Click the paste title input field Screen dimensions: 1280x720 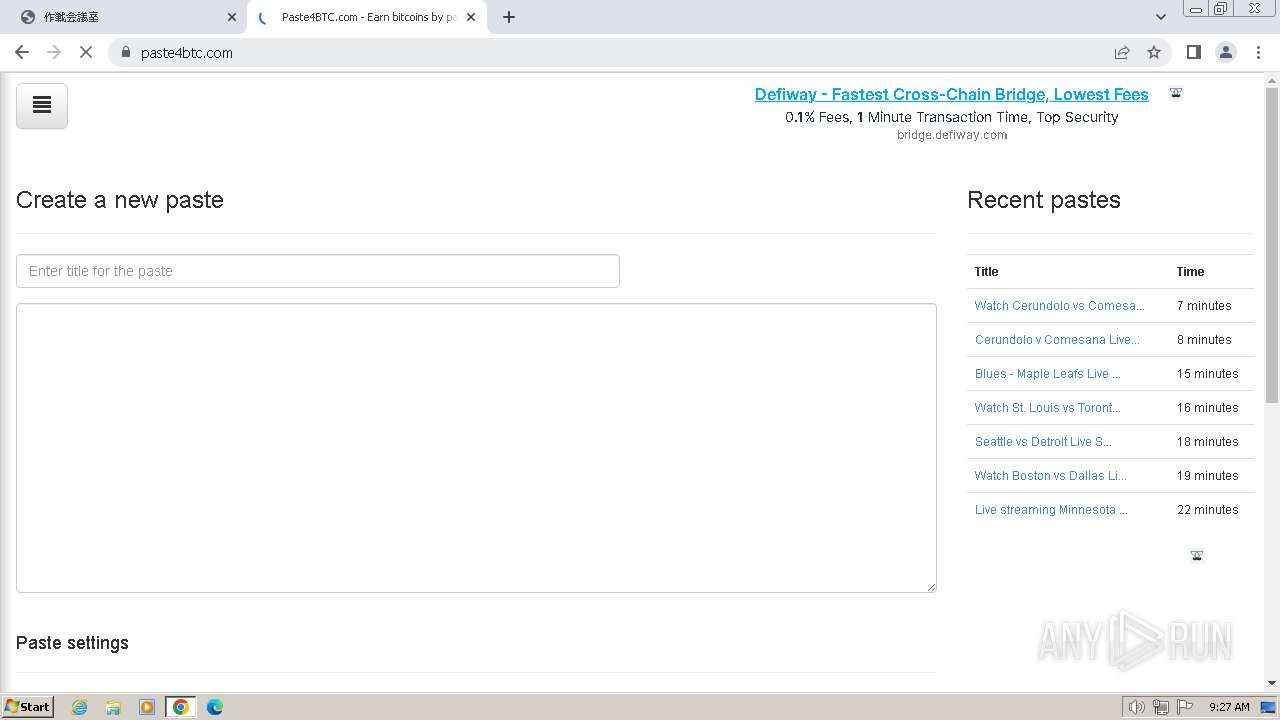pyautogui.click(x=318, y=271)
